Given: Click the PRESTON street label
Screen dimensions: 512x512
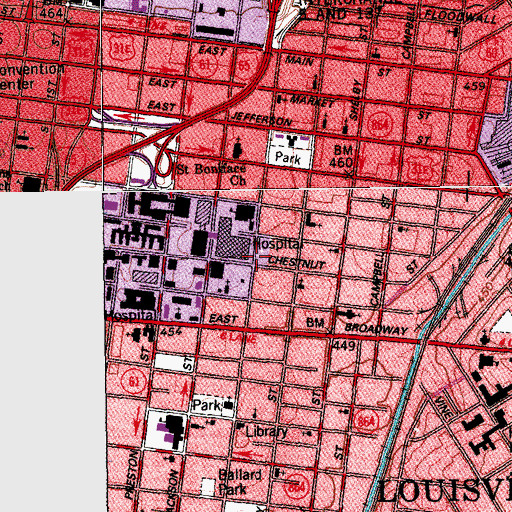Looking at the screenshot, I should 131,474.
